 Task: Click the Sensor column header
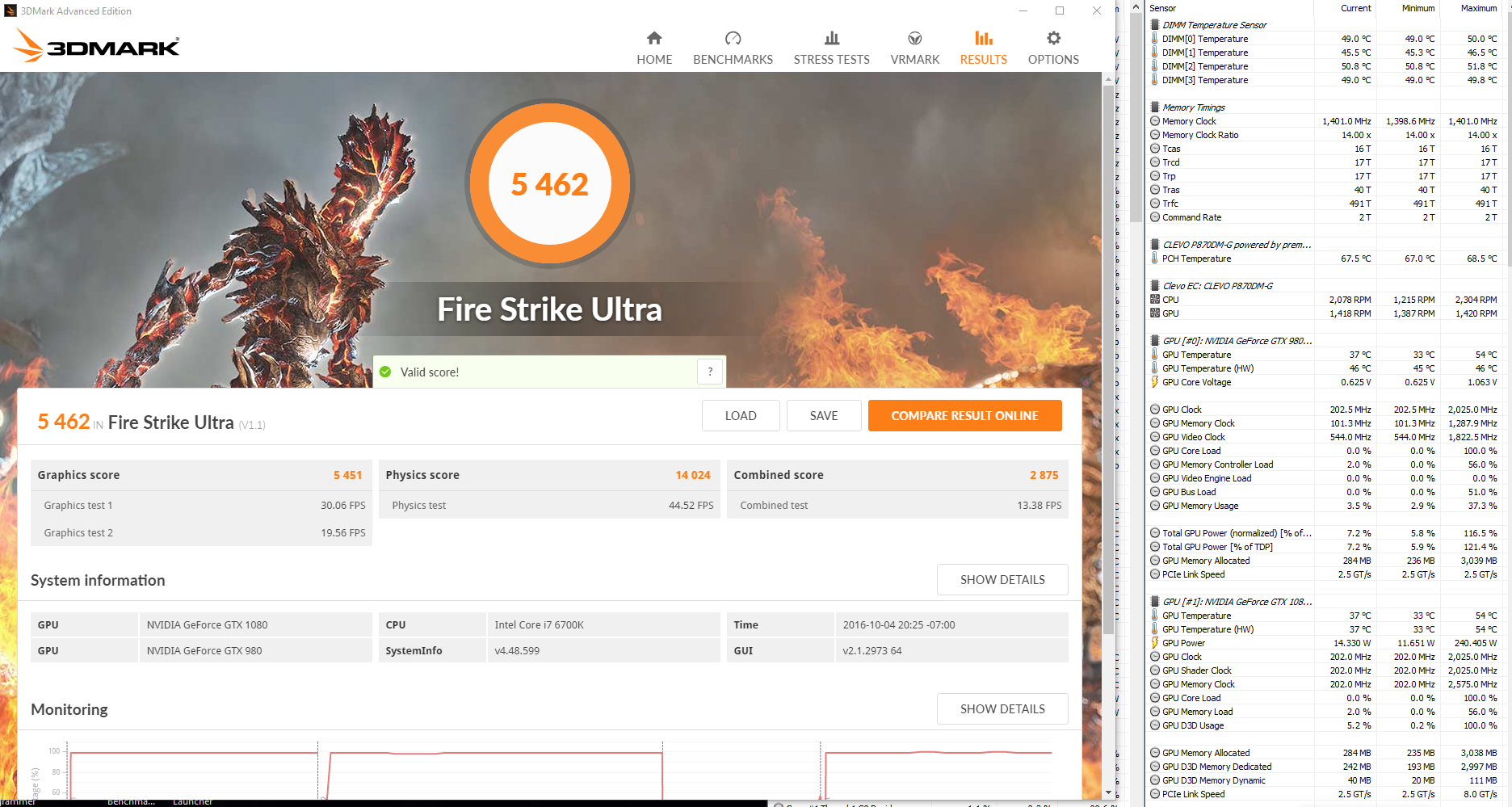click(1162, 8)
